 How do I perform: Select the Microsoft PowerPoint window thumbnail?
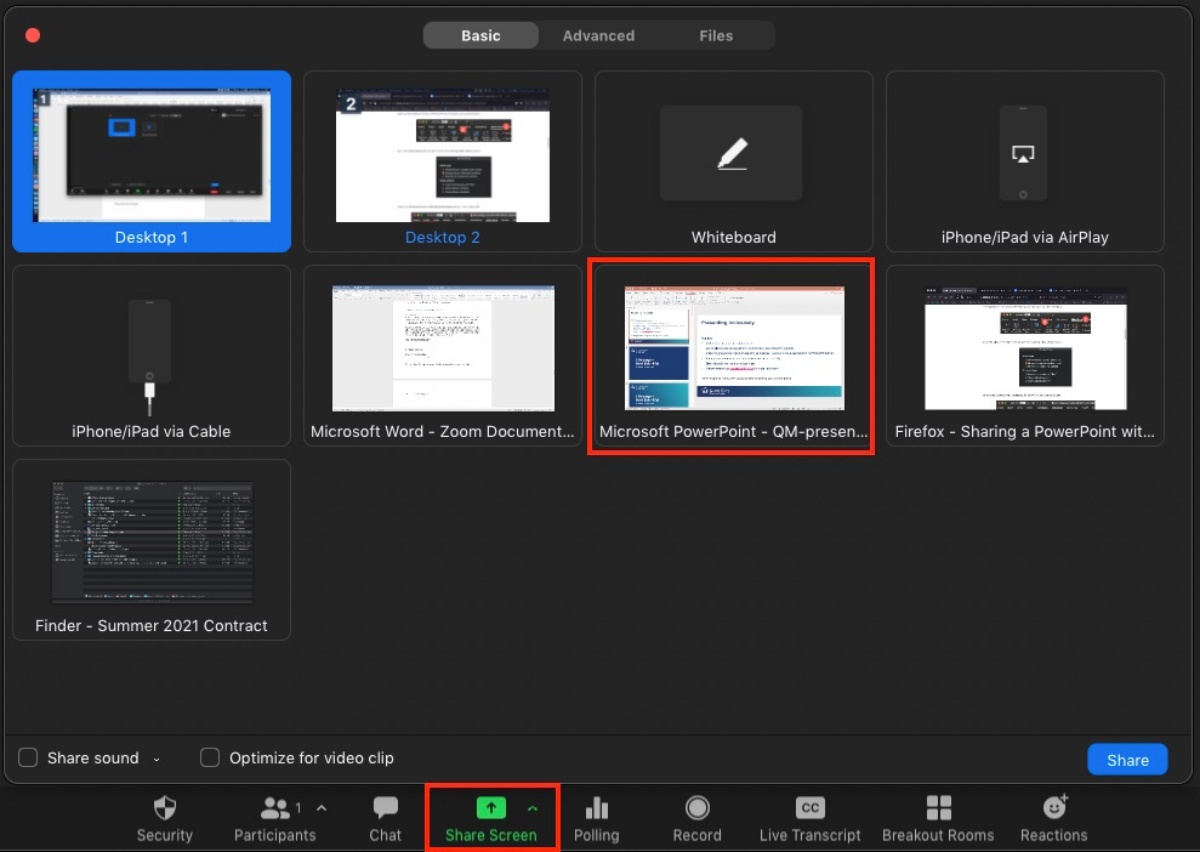[733, 348]
